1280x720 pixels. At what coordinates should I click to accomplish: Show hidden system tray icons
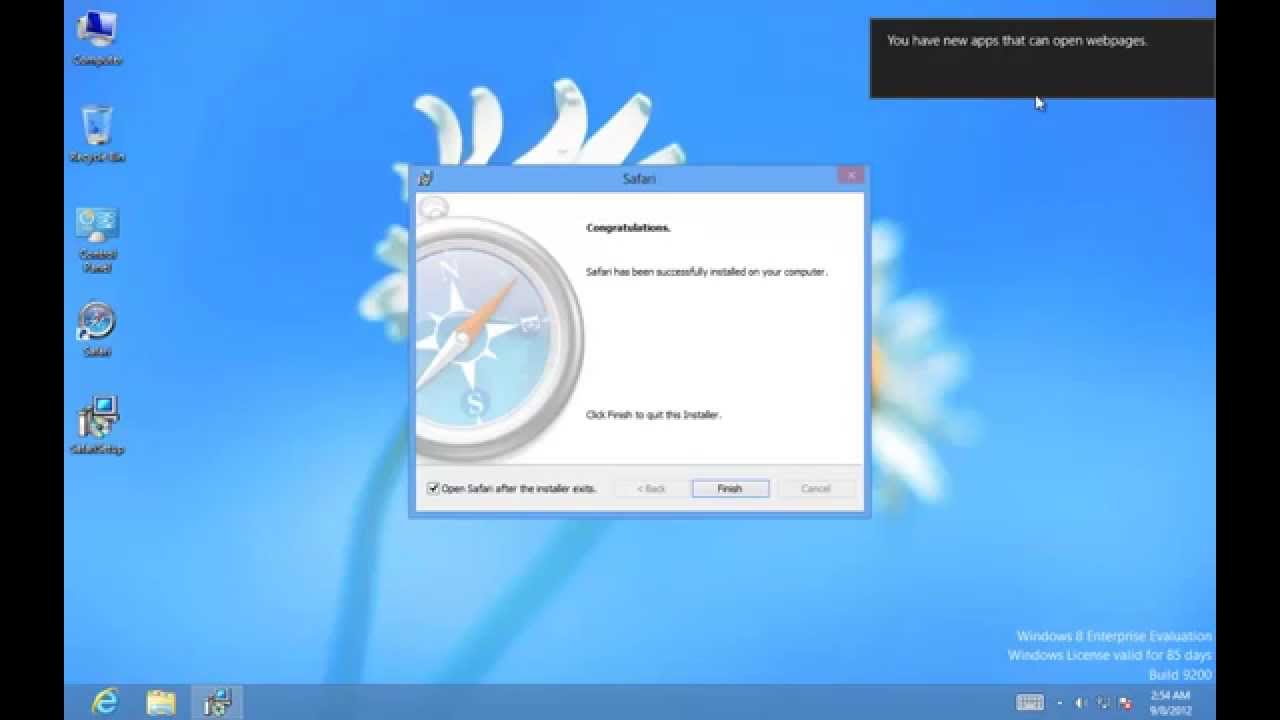pyautogui.click(x=1060, y=703)
